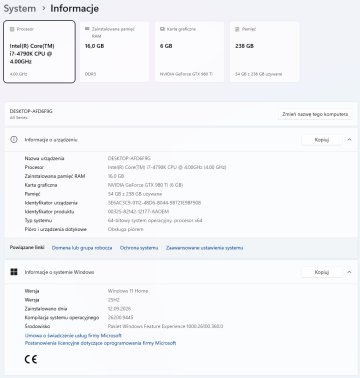Click the 25H2 version value
Screen dimensions: 360x378
point(114,300)
